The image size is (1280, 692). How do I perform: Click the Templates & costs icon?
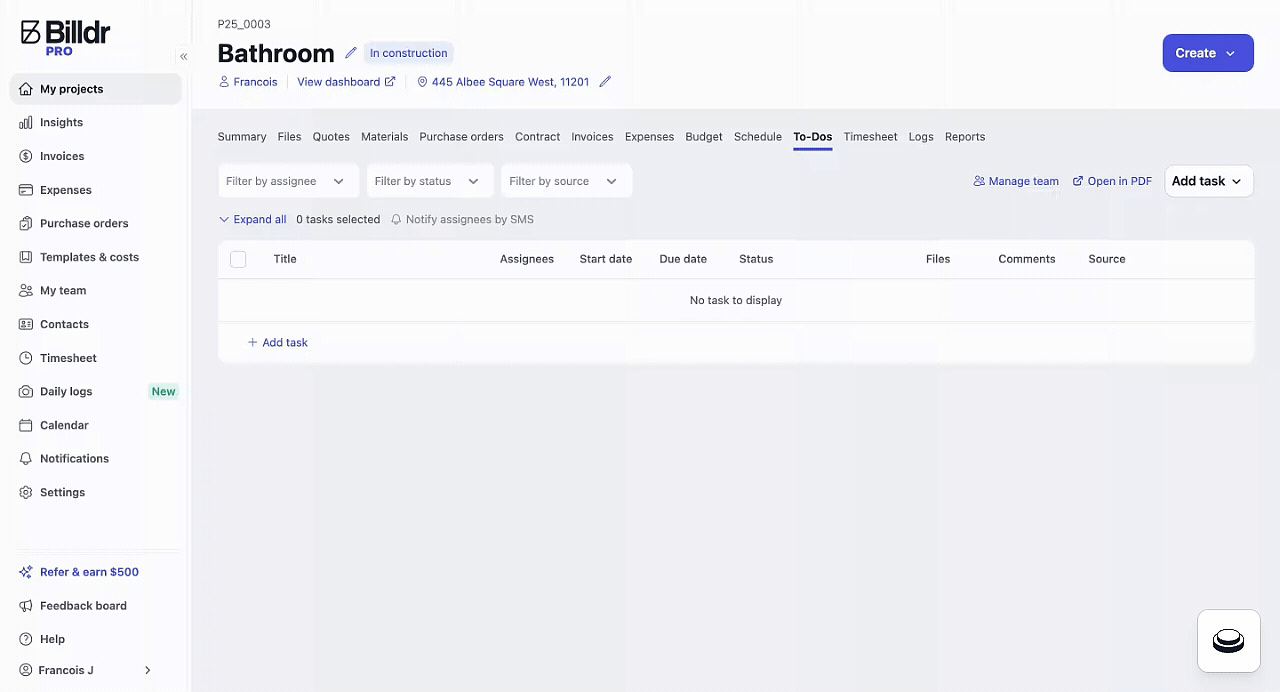click(26, 257)
